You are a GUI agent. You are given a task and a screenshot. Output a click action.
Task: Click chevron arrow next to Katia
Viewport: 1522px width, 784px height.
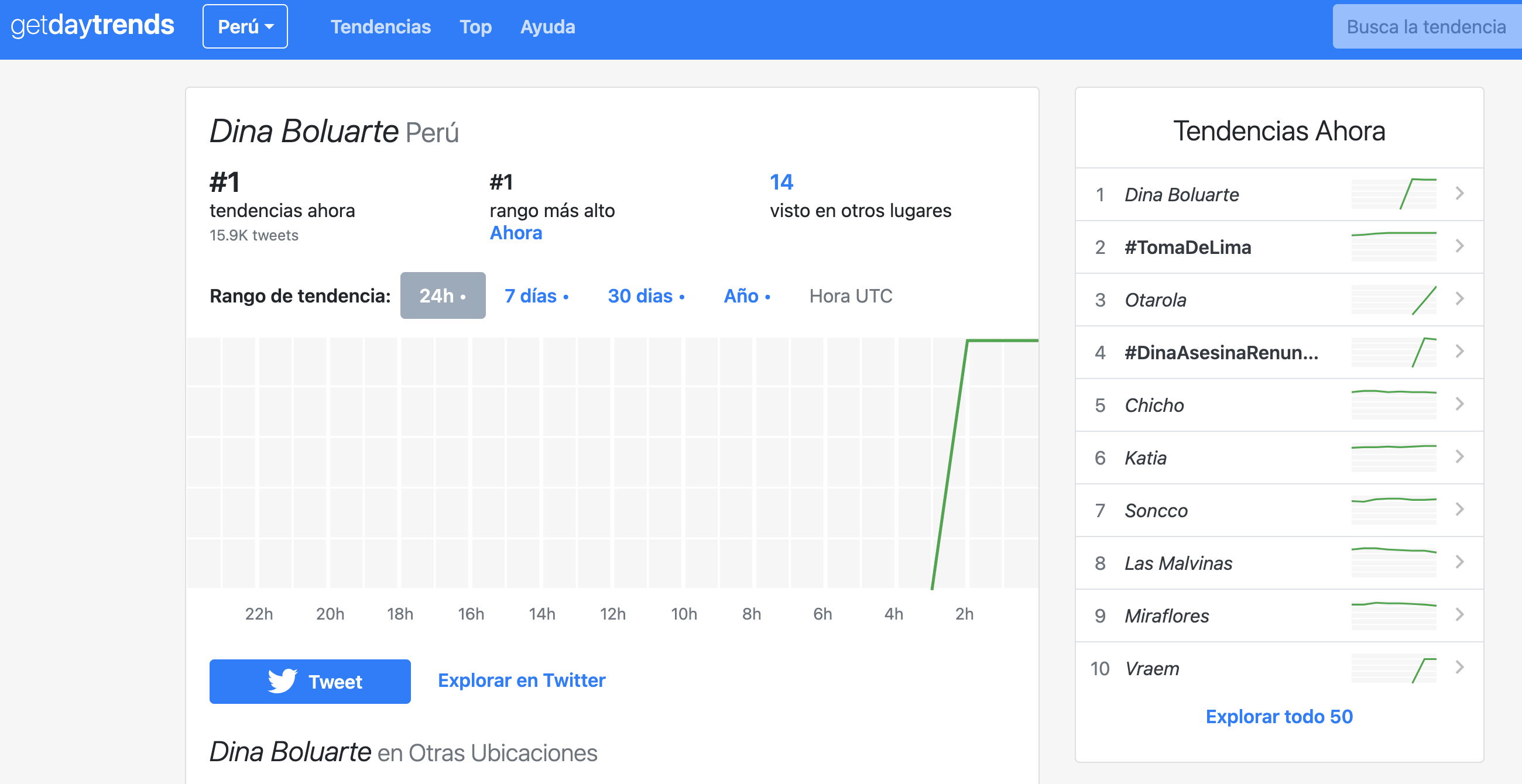pos(1459,457)
